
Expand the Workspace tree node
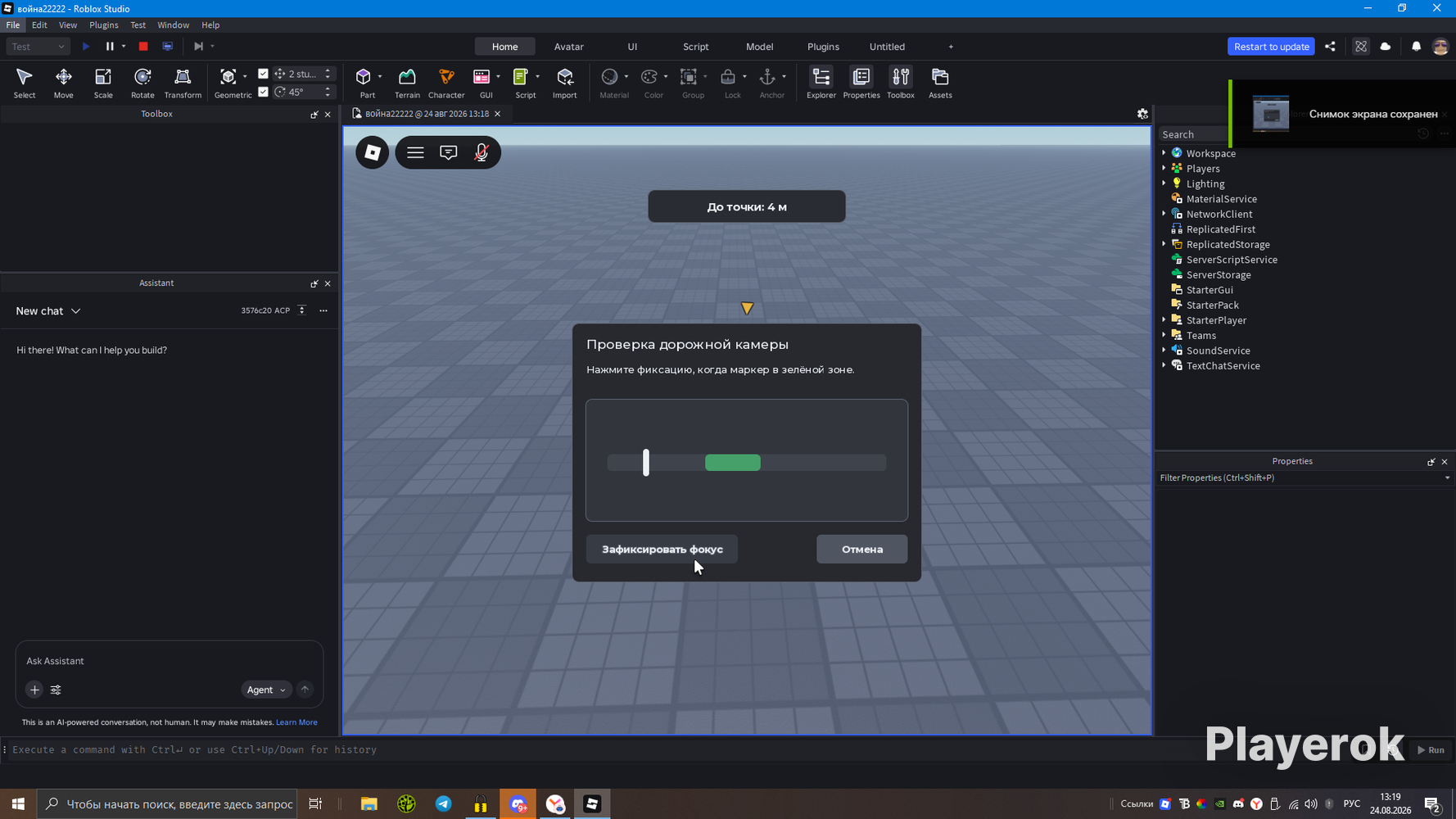point(1164,153)
